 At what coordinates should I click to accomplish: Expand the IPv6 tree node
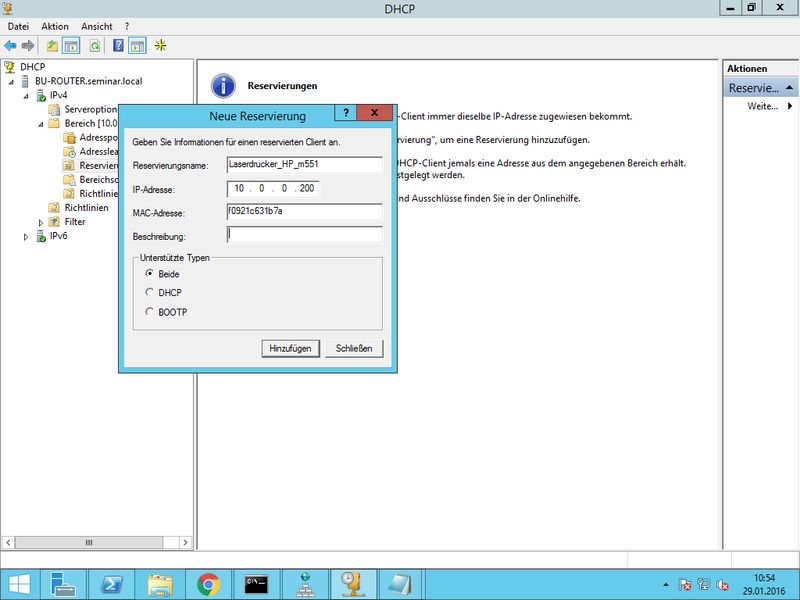point(27,236)
